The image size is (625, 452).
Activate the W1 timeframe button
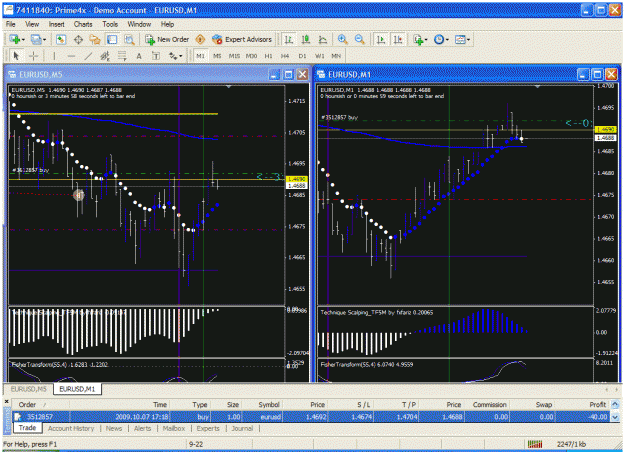point(320,56)
